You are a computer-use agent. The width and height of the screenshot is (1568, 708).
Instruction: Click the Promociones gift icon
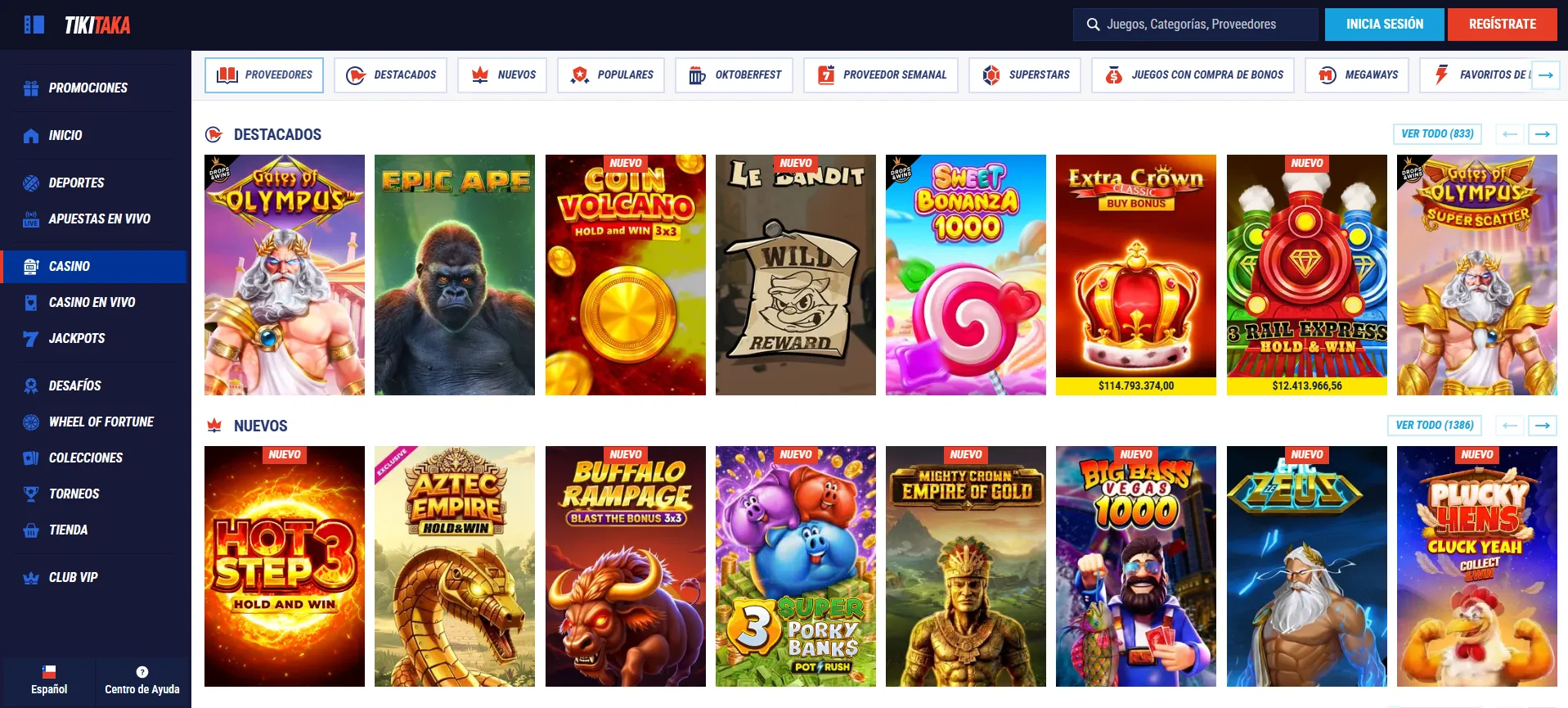tap(31, 88)
